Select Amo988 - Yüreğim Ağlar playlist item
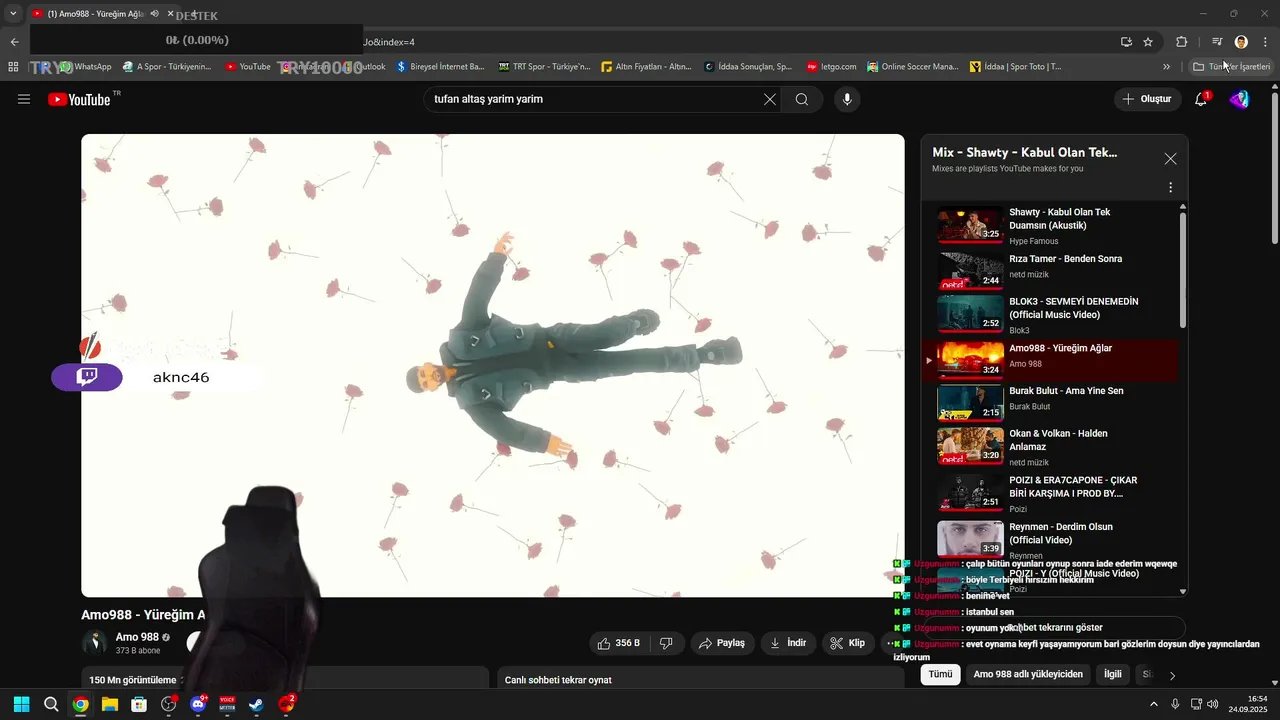Viewport: 1280px width, 720px height. point(1050,359)
